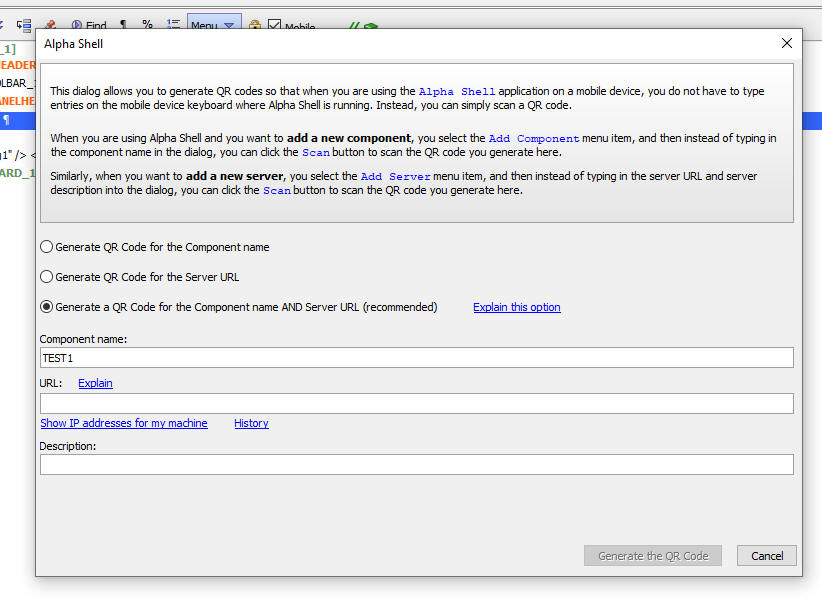Click the 'Component name:' label
This screenshot has height=601, width=822.
83,339
